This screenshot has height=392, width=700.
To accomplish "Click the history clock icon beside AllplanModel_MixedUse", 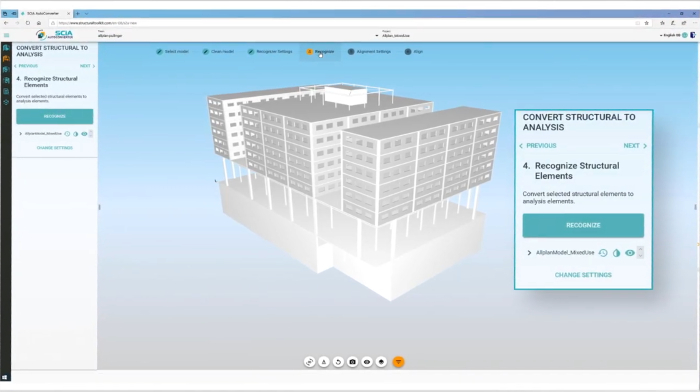I will (x=603, y=253).
